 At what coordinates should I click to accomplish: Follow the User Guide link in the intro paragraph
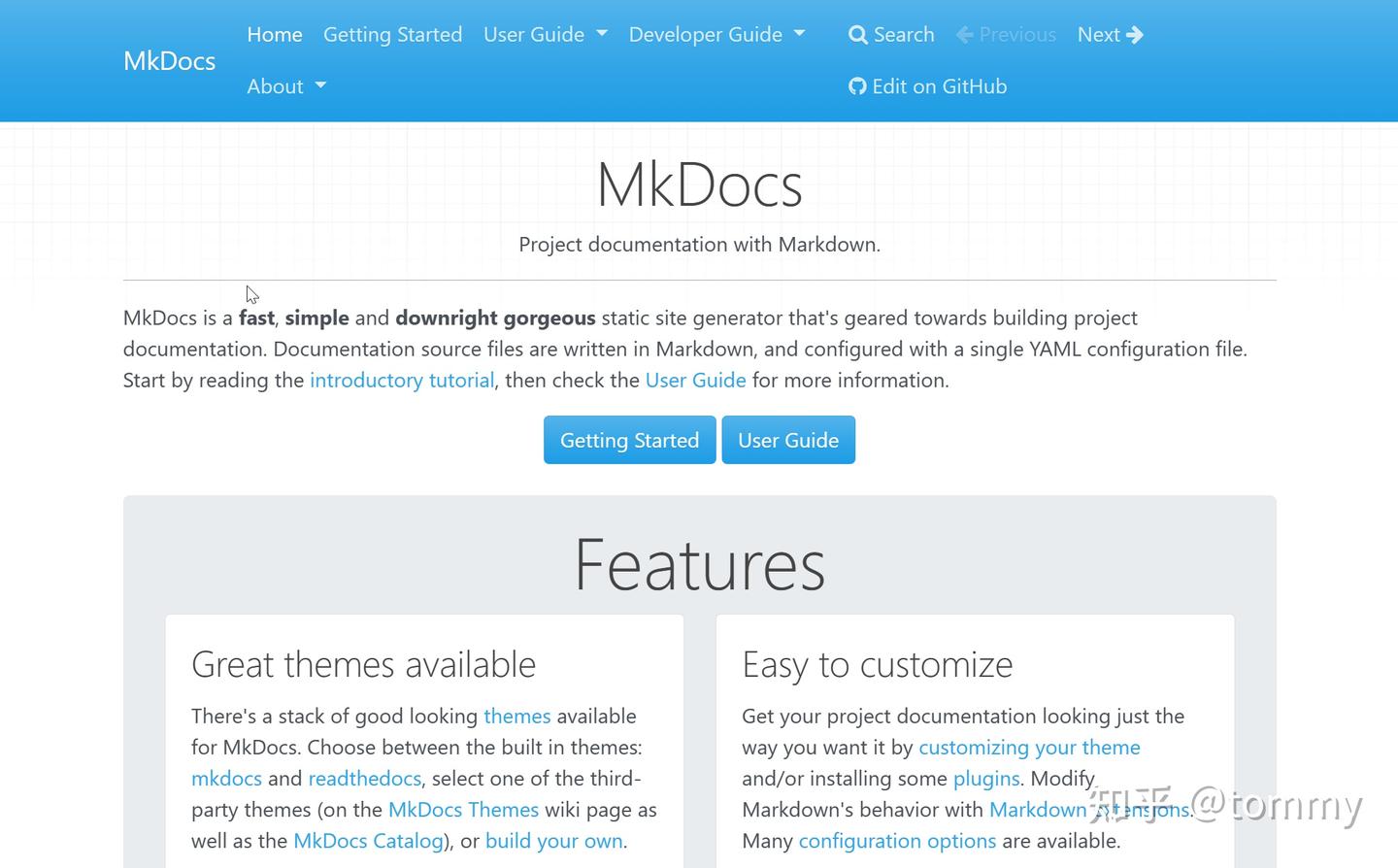(696, 381)
